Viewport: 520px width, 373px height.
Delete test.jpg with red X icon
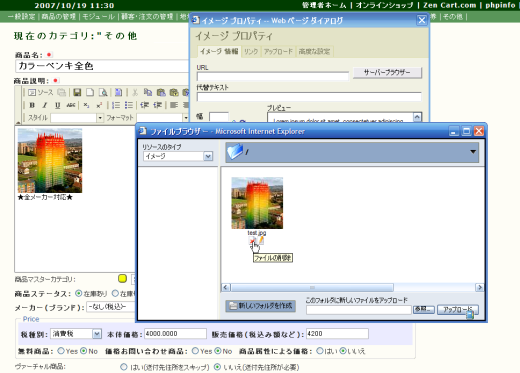coord(252,241)
